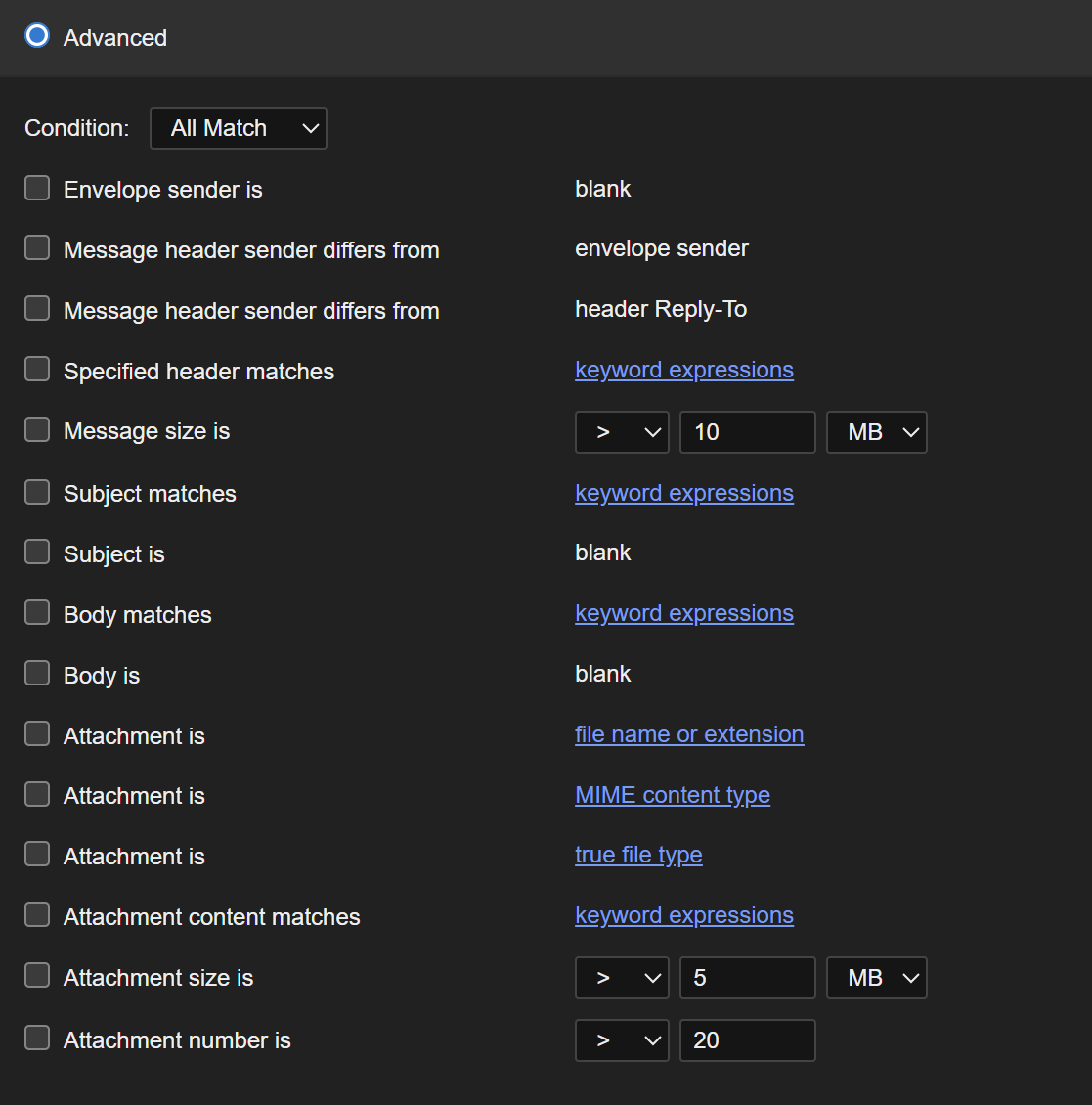
Task: Enable the Specified header matches checkbox
Action: click(x=37, y=370)
